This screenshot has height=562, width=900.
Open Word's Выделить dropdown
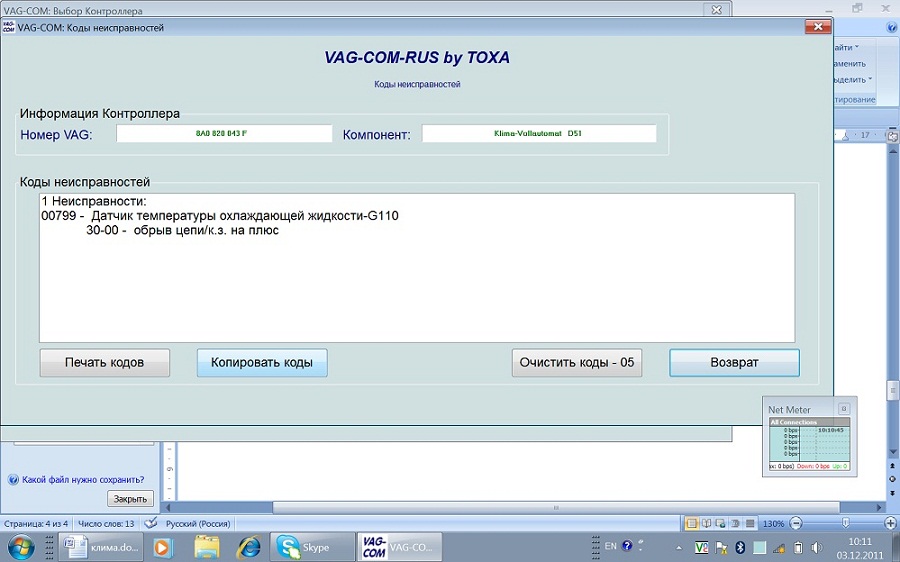853,79
